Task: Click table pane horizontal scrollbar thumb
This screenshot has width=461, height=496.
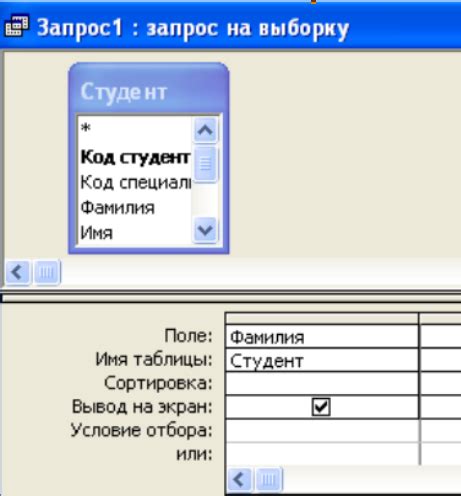Action: (x=47, y=273)
